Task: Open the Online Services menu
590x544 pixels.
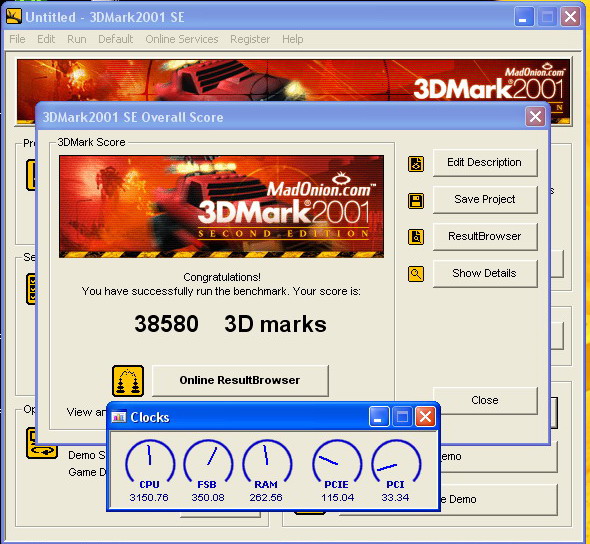Action: [x=182, y=39]
